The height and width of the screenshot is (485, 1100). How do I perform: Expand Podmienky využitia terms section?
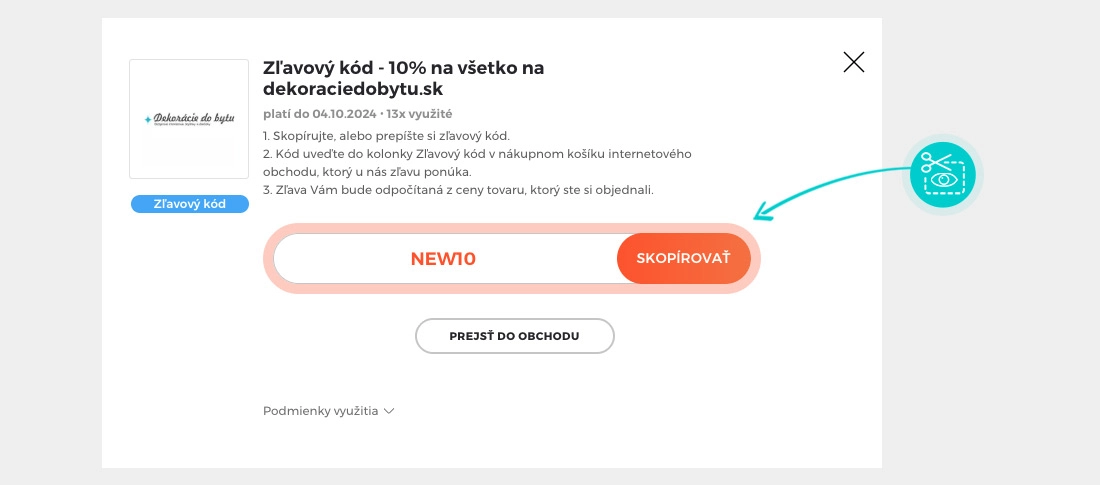tap(320, 411)
